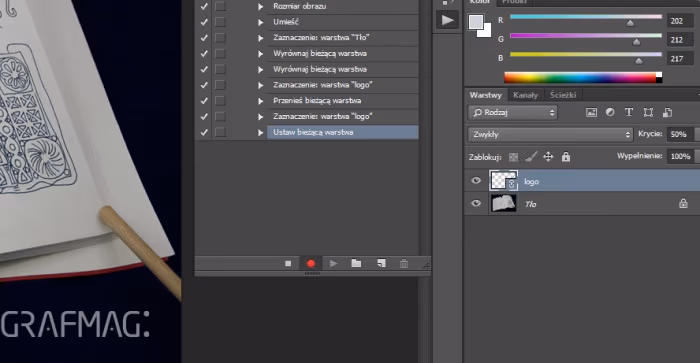The height and width of the screenshot is (363, 700).
Task: Expand the Zaznaczenie warstwa "Tło" step
Action: tap(261, 38)
